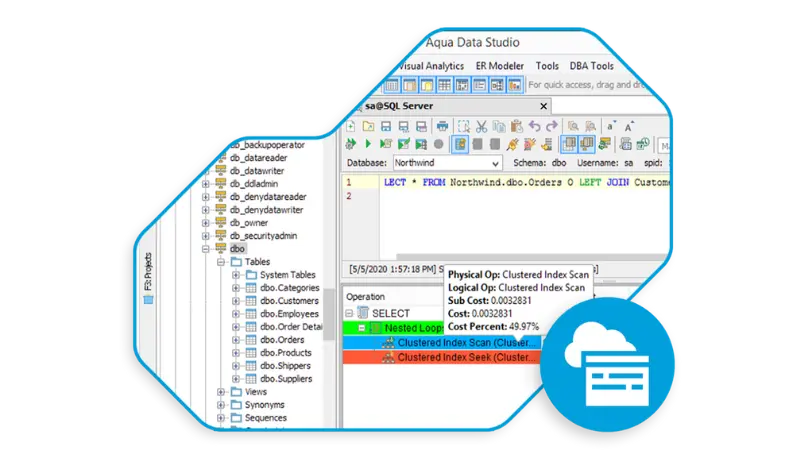800x450 pixels.
Task: Select the Sequences folder
Action: tap(265, 418)
